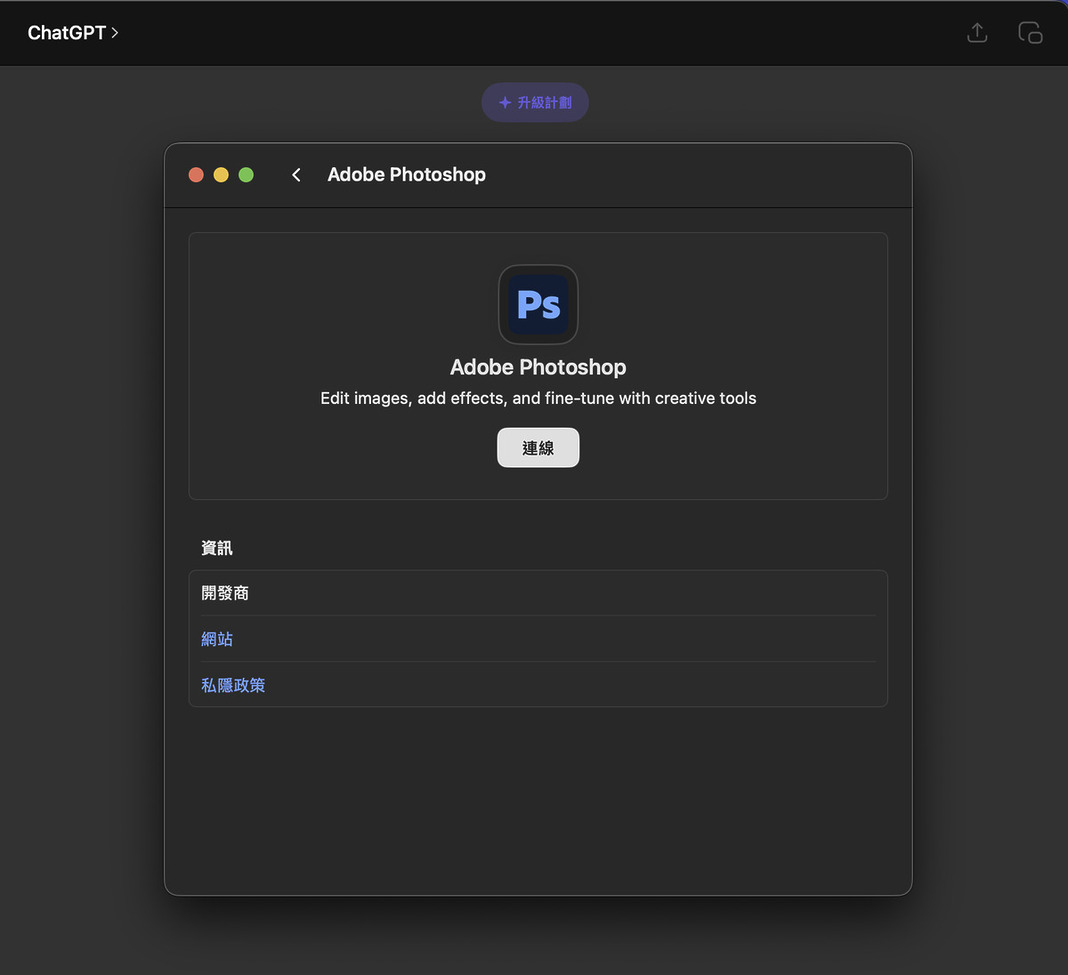Click the overlapping-squares icon at top right

[1030, 32]
